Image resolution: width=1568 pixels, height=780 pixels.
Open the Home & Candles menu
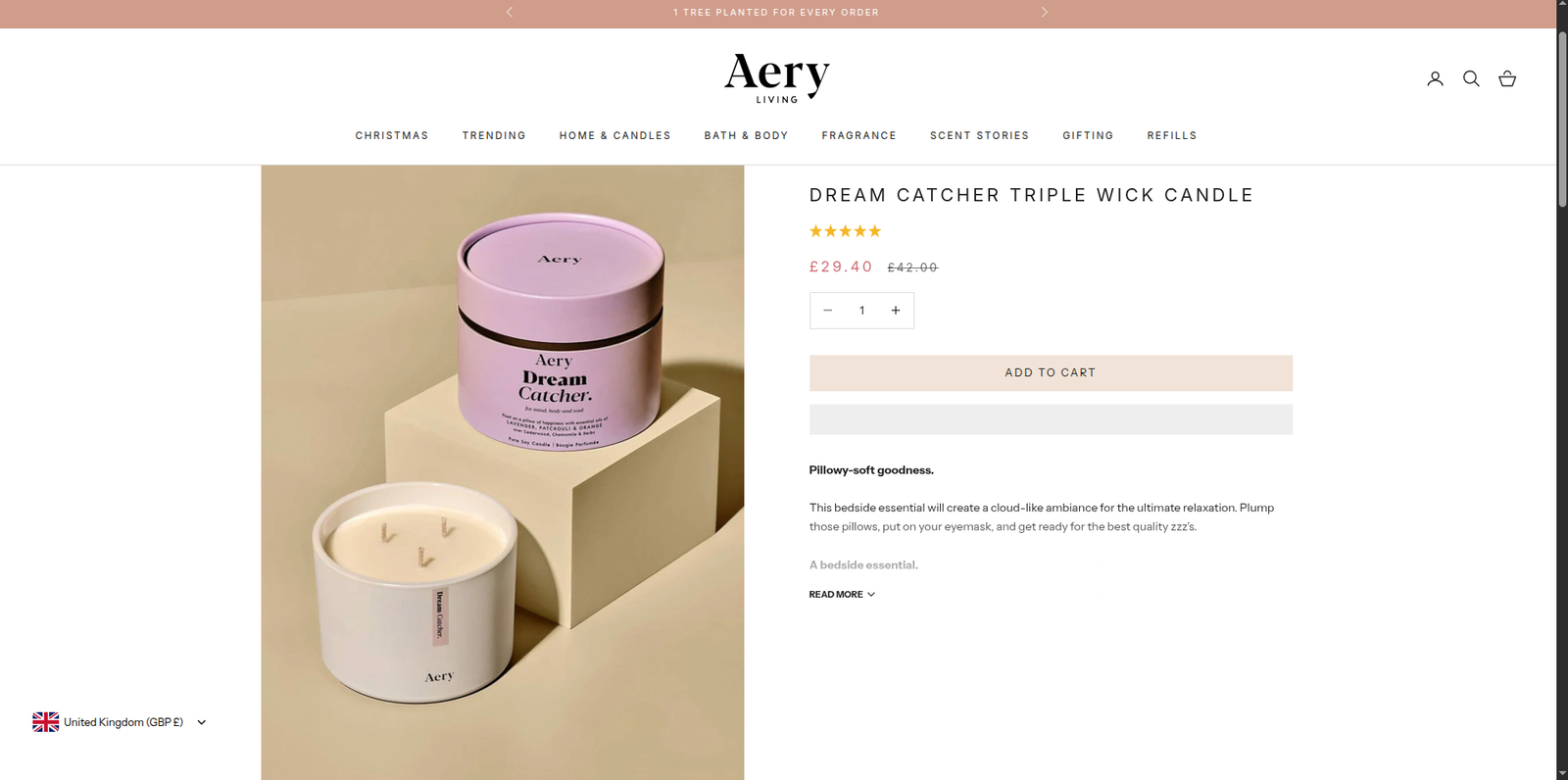point(615,136)
